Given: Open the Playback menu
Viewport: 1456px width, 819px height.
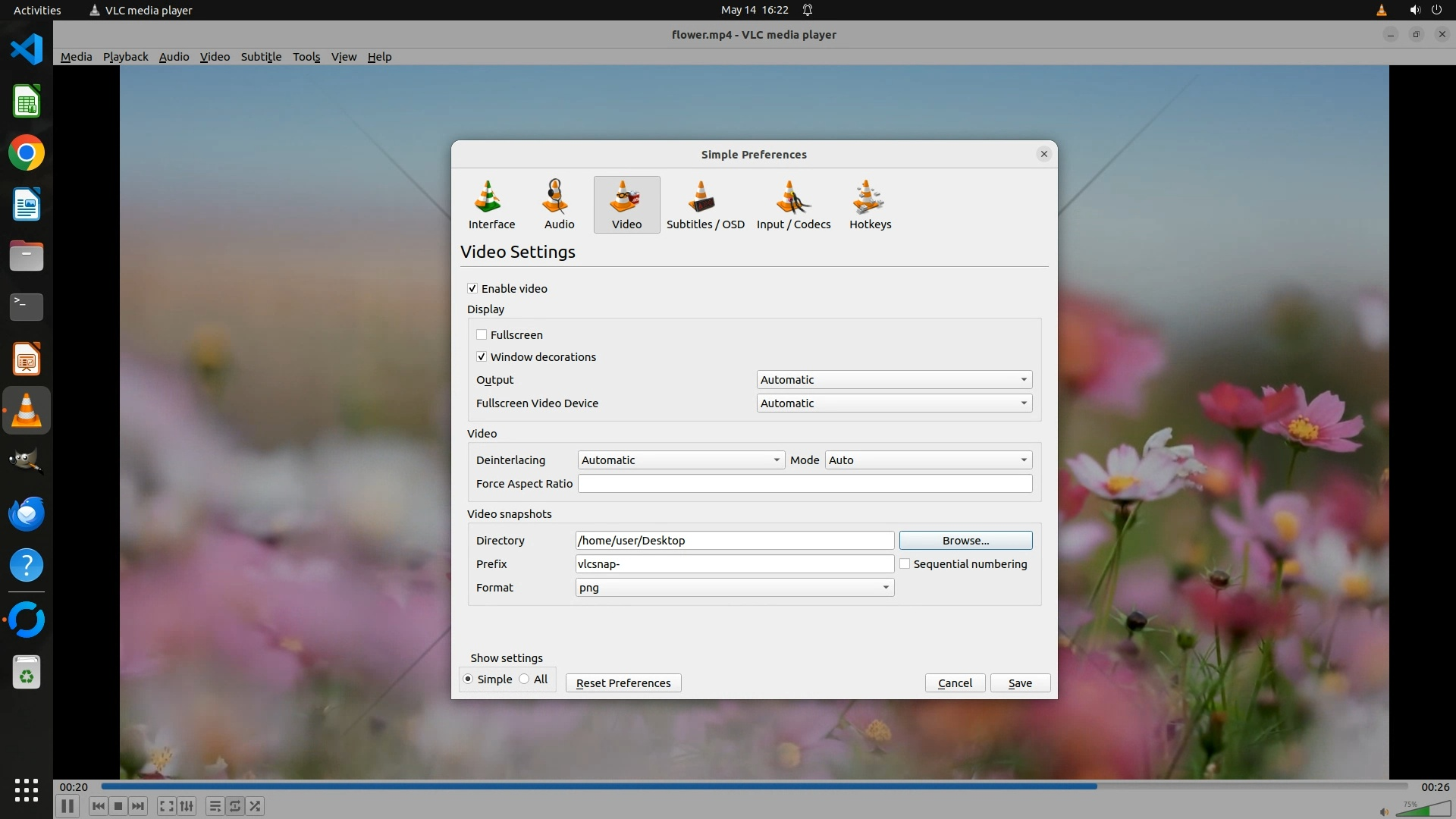Looking at the screenshot, I should click(x=125, y=57).
